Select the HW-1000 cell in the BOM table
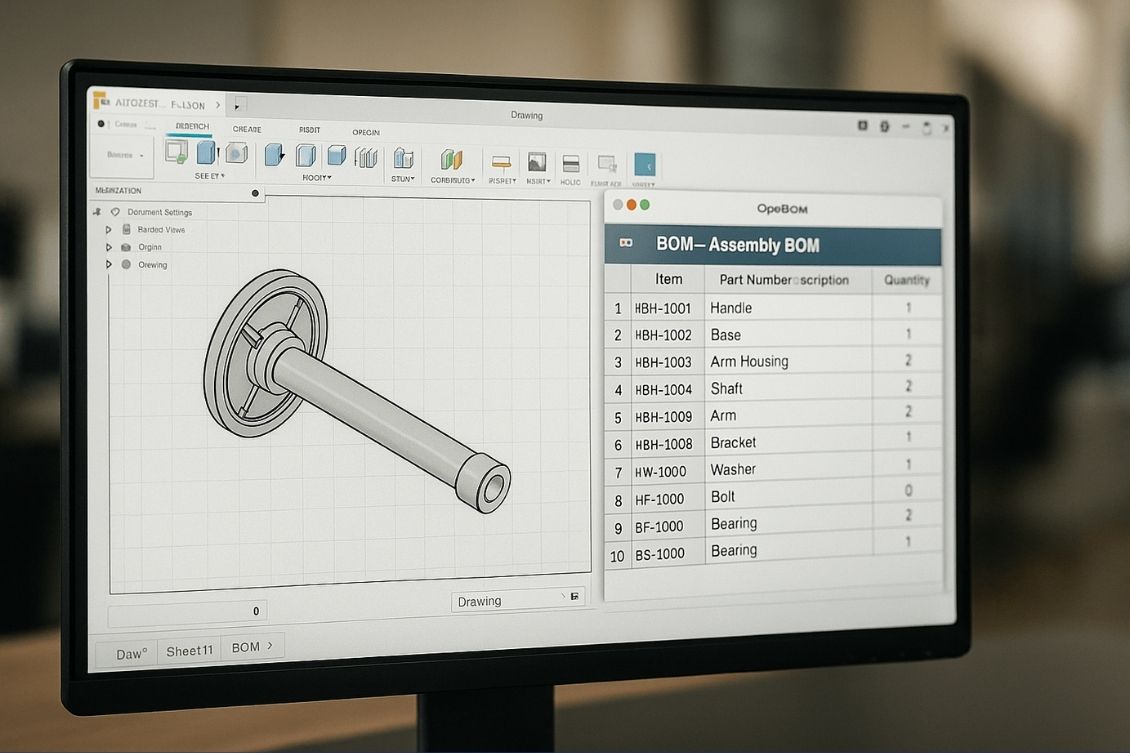Viewport: 1130px width, 753px height. [x=667, y=471]
